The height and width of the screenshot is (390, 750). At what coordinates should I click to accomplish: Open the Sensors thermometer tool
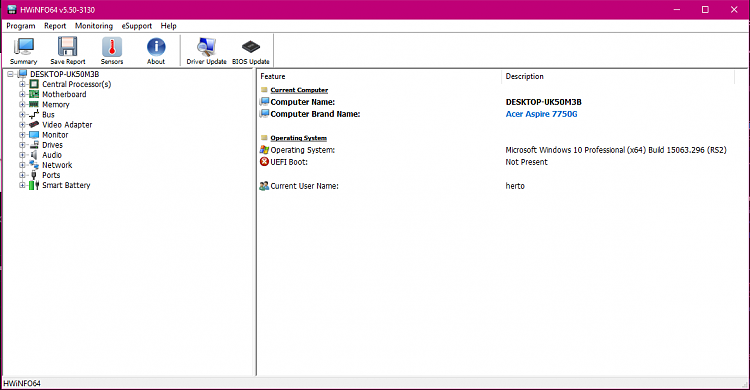pyautogui.click(x=112, y=51)
